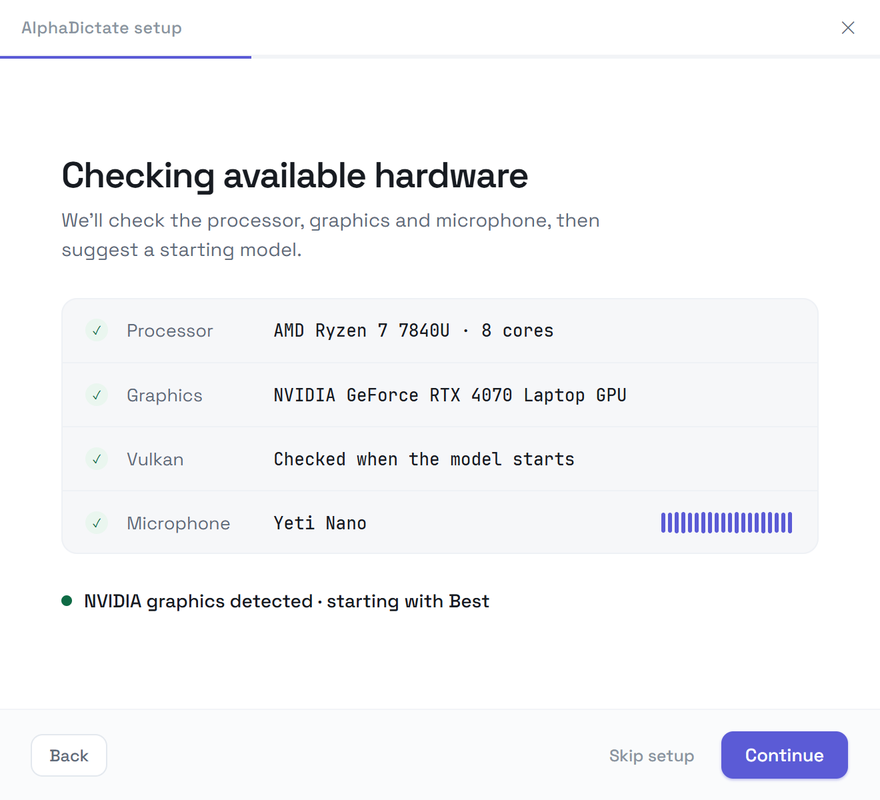The height and width of the screenshot is (800, 880).
Task: Click the Vulkan row checkmark icon
Action: pyautogui.click(x=97, y=459)
